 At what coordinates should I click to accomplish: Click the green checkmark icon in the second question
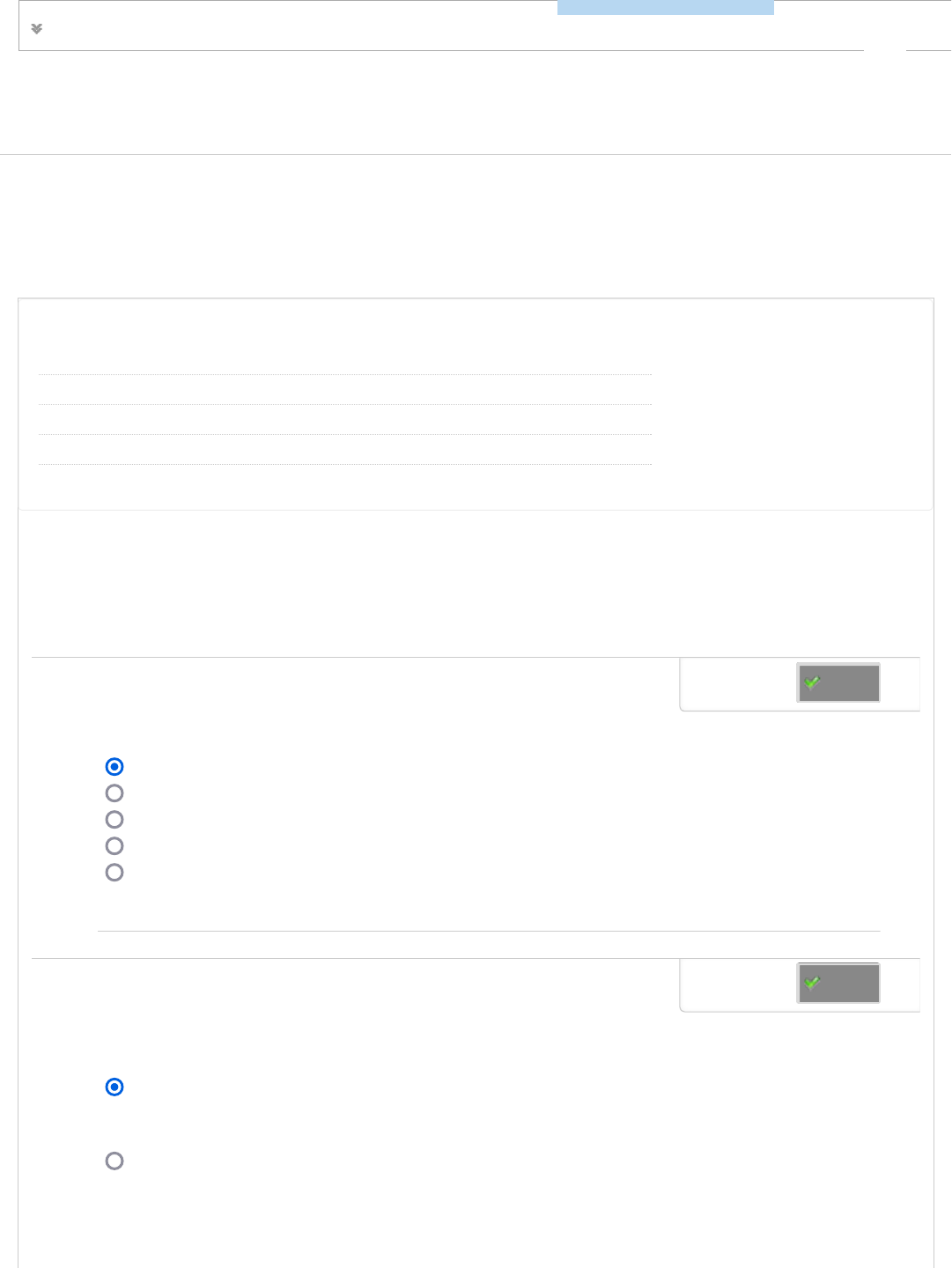point(813,983)
